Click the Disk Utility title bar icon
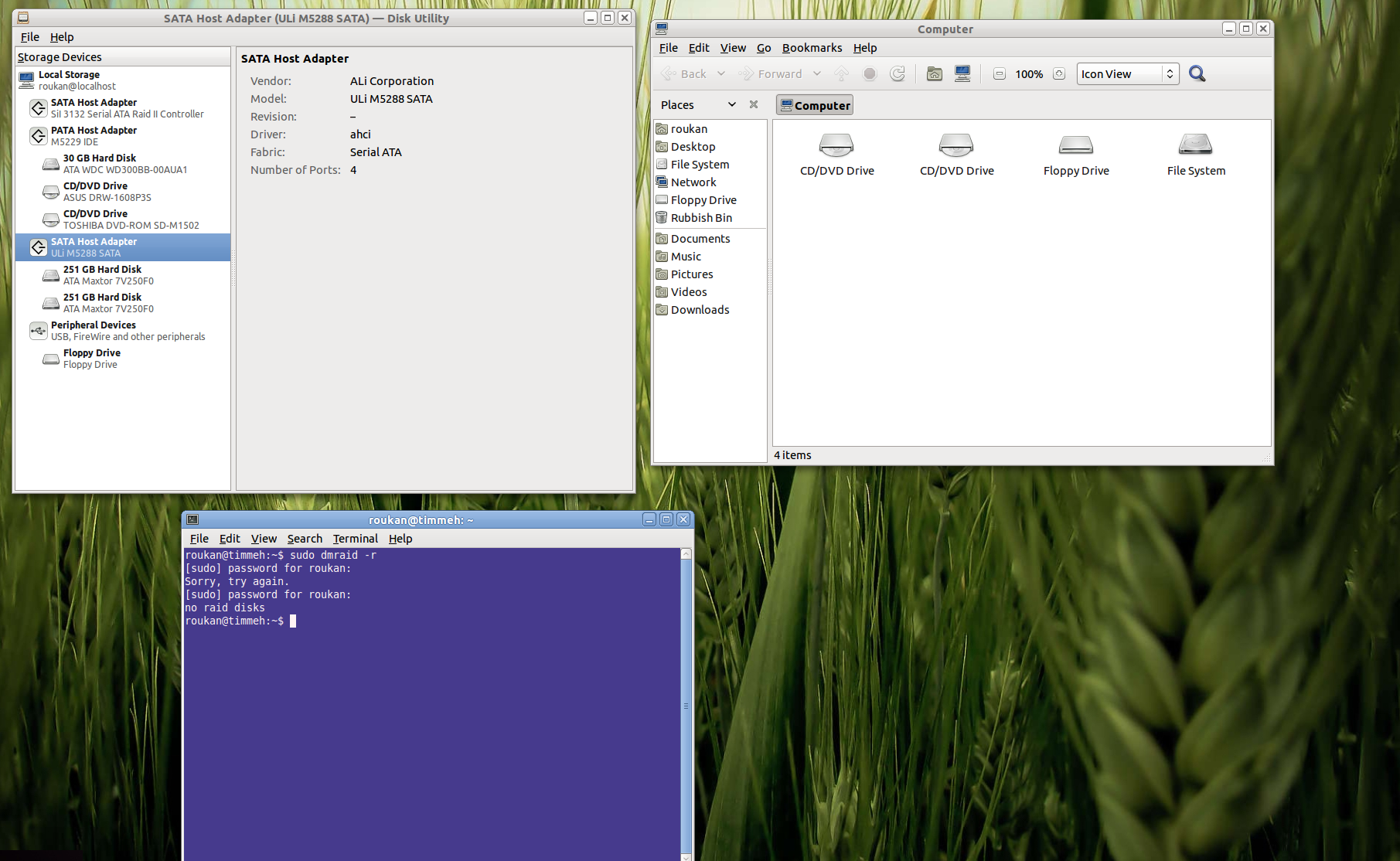This screenshot has width=1400, height=861. point(23,18)
